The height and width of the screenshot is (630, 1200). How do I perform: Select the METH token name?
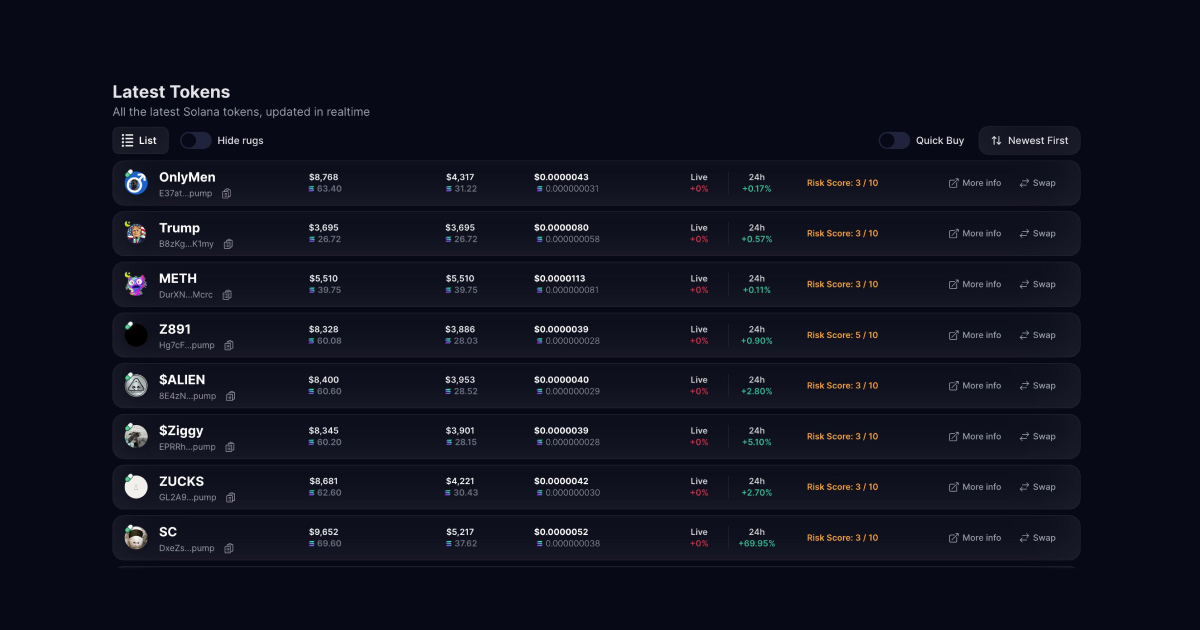(178, 278)
